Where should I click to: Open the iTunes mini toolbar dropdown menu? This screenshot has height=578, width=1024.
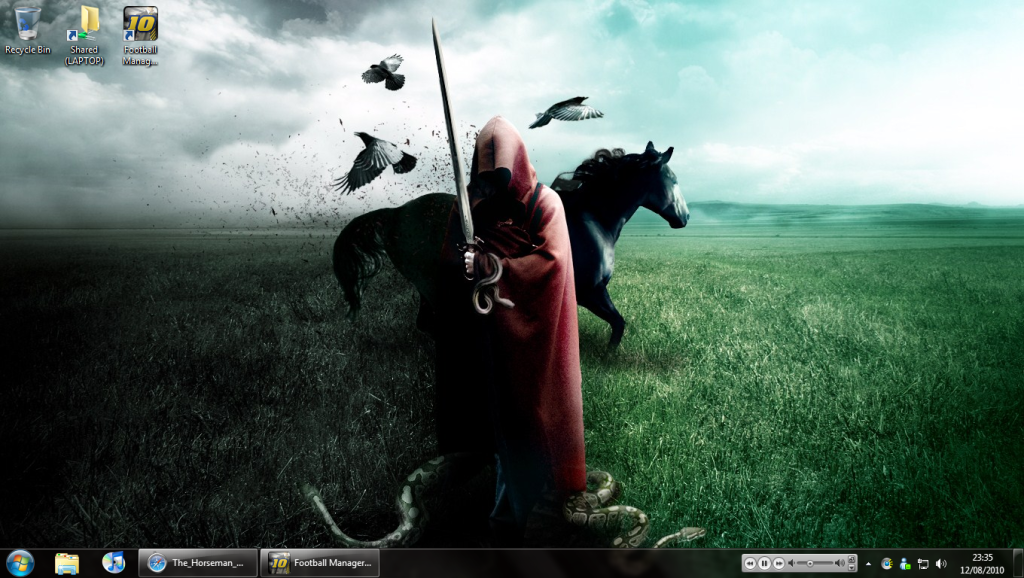pos(852,567)
